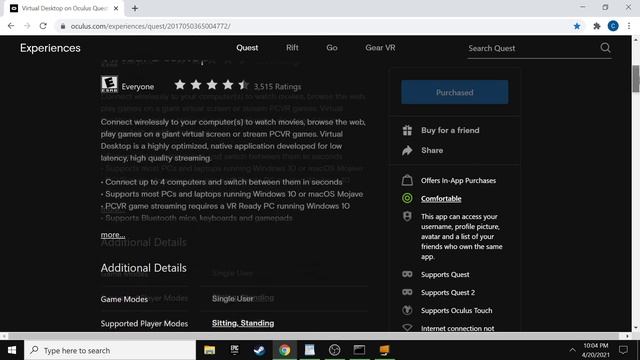
Task: Open the Windows notification center icon
Action: 623,350
